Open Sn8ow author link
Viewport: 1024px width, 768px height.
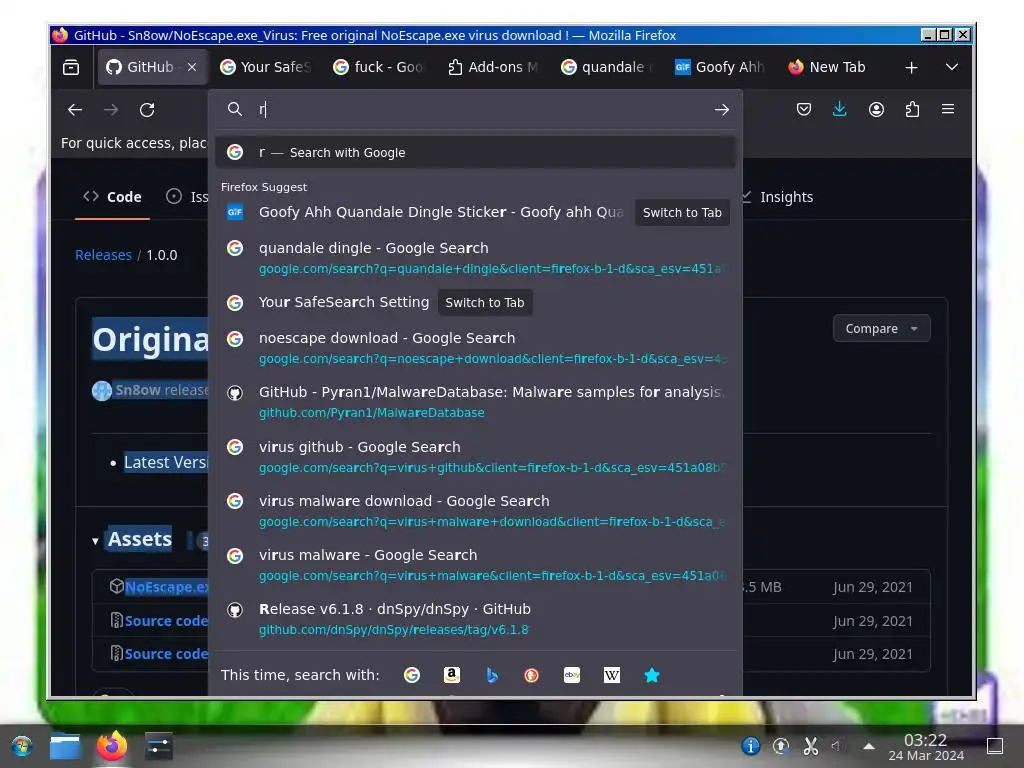coord(138,390)
